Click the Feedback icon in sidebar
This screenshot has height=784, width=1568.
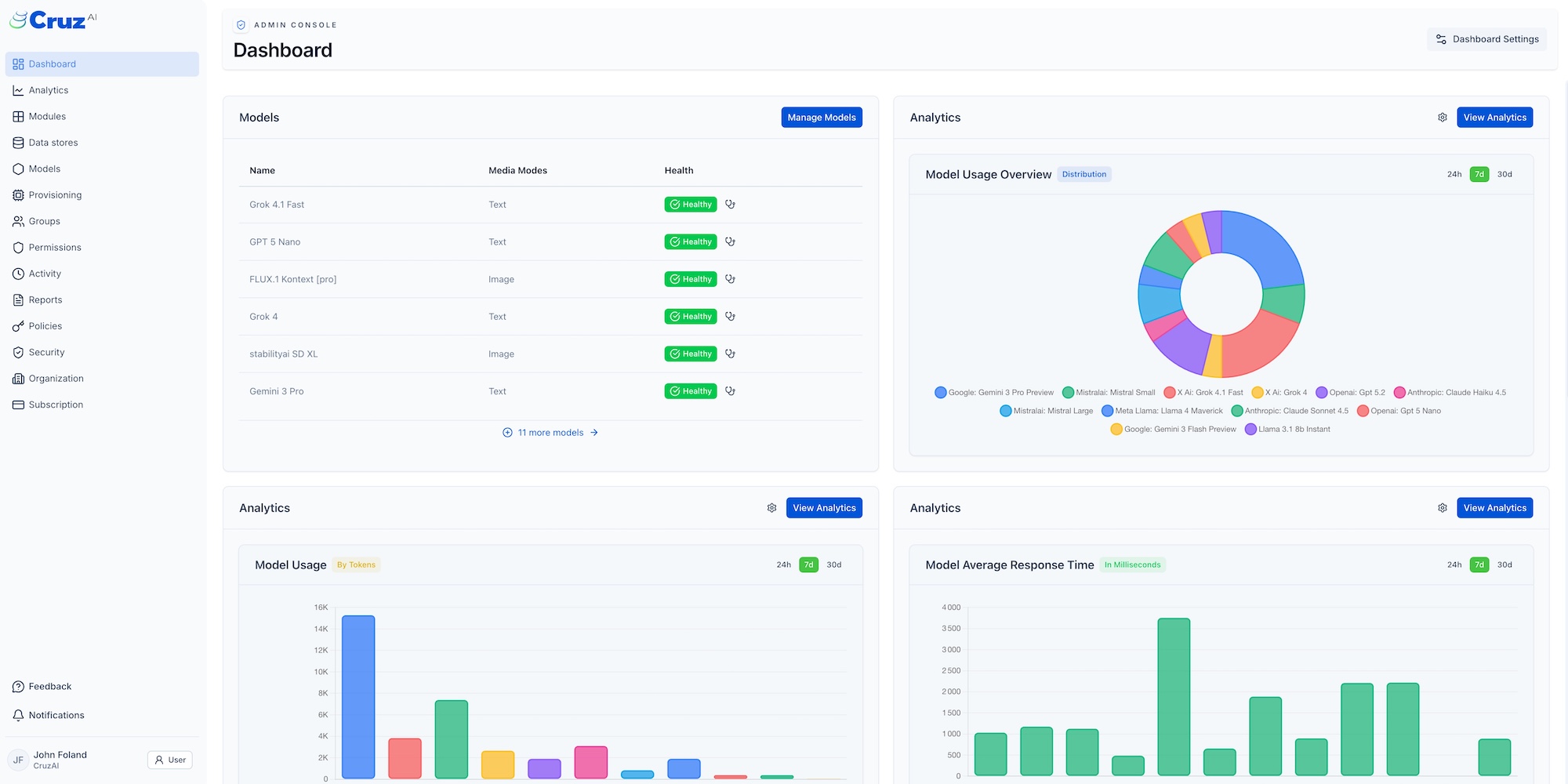point(18,686)
